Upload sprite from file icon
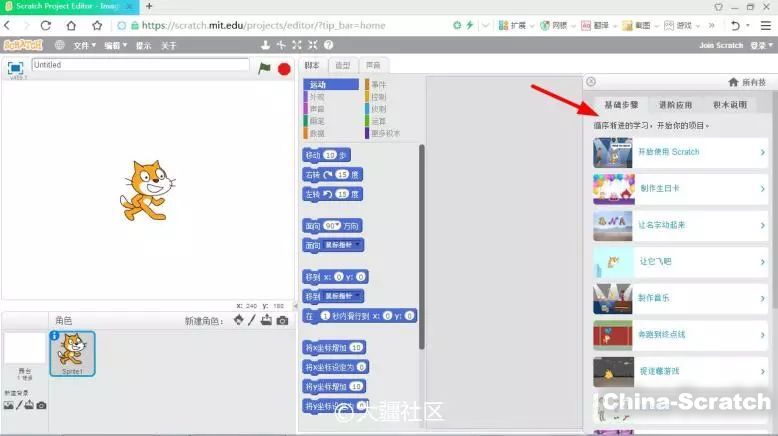 (x=266, y=320)
